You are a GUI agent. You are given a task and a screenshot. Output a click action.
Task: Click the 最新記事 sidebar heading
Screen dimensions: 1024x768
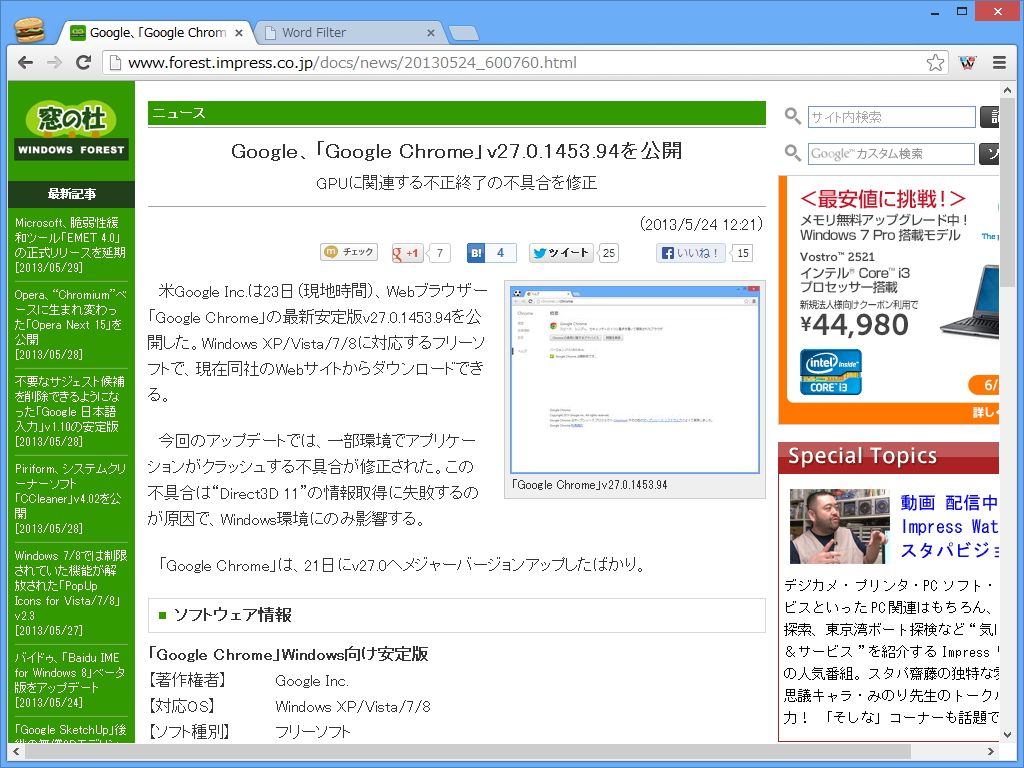click(x=71, y=194)
